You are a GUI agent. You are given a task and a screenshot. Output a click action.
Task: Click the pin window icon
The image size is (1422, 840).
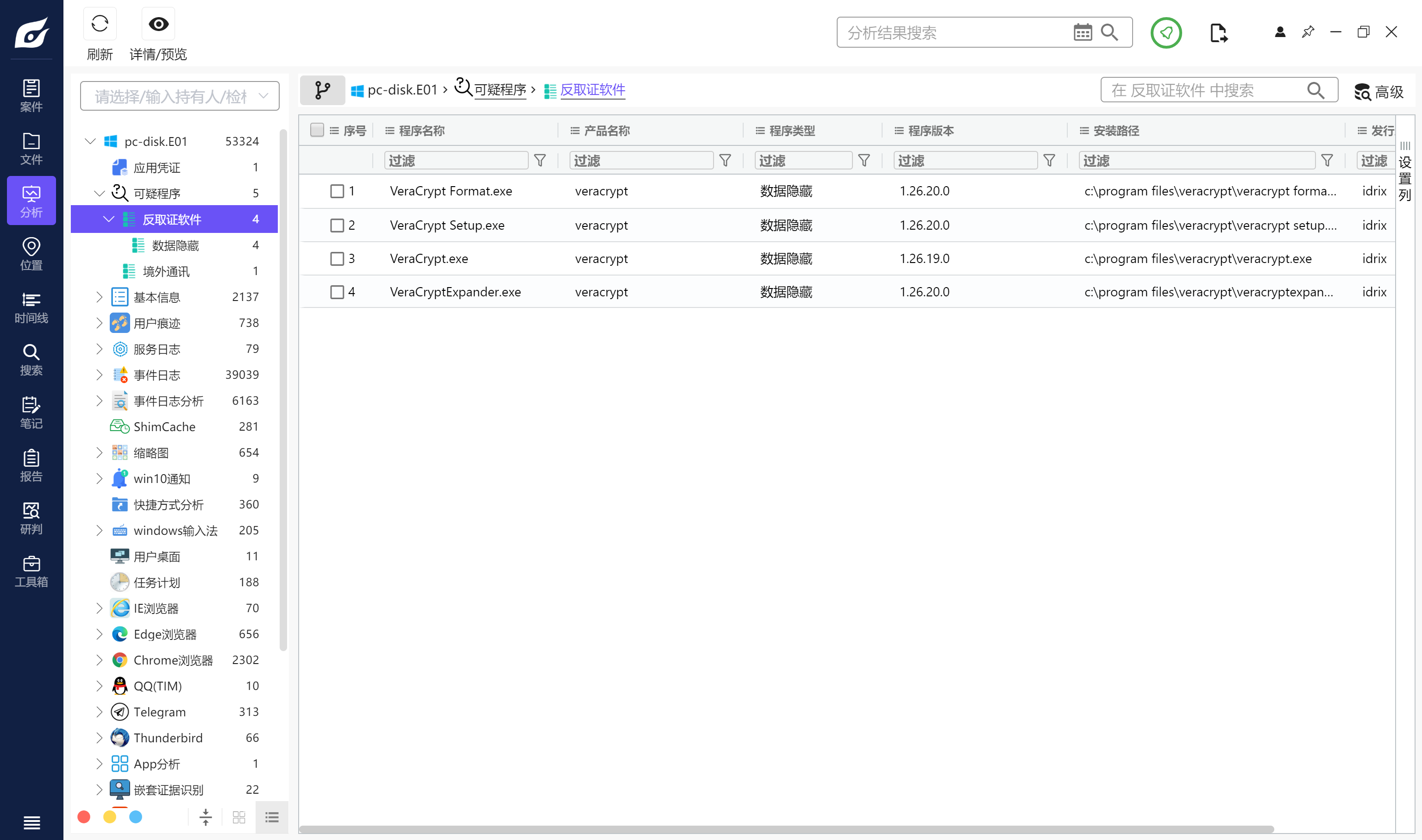1308,32
